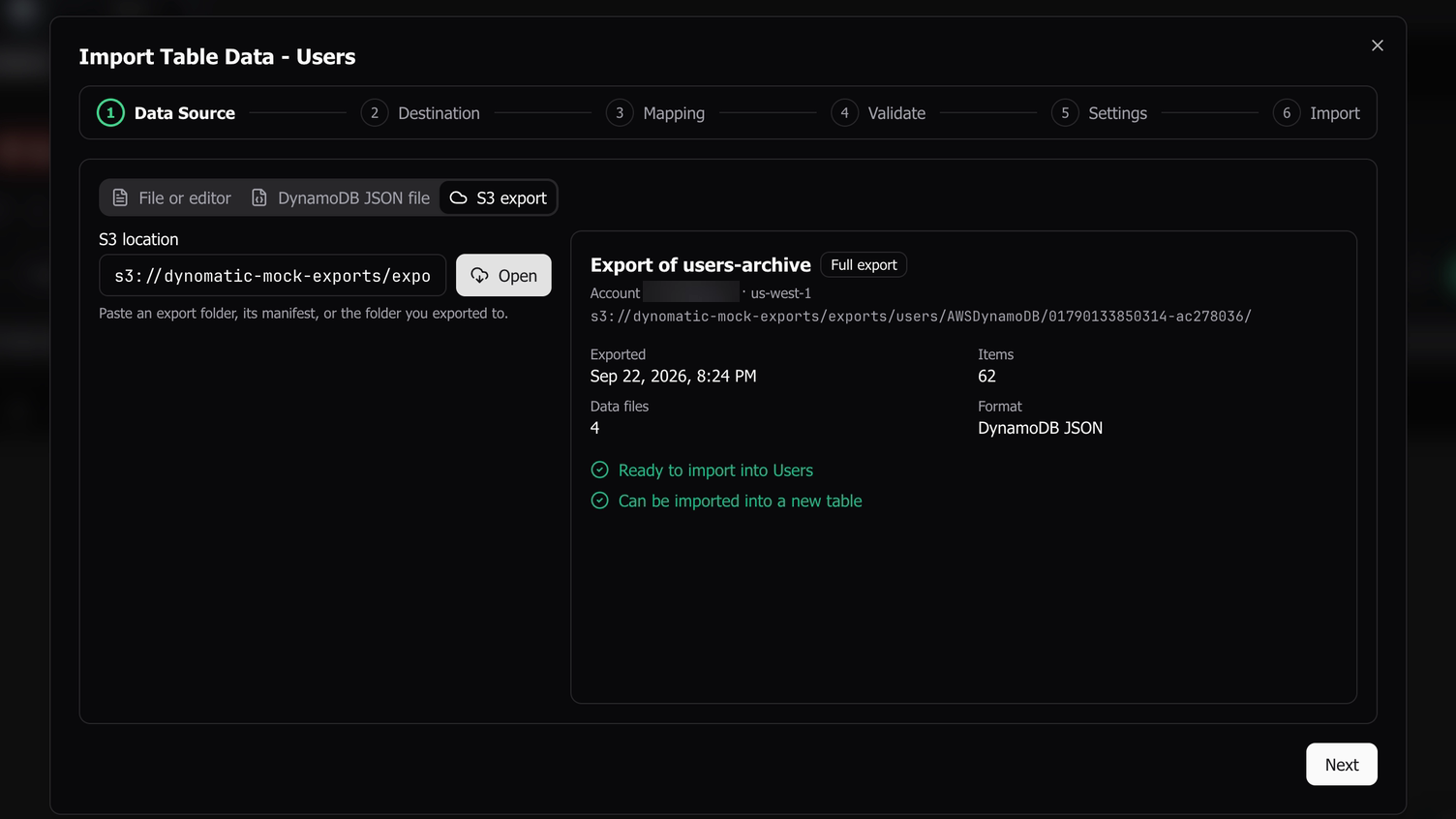This screenshot has height=819, width=1456.
Task: Click the Format value DynamoDB JSON
Action: pyautogui.click(x=1040, y=428)
